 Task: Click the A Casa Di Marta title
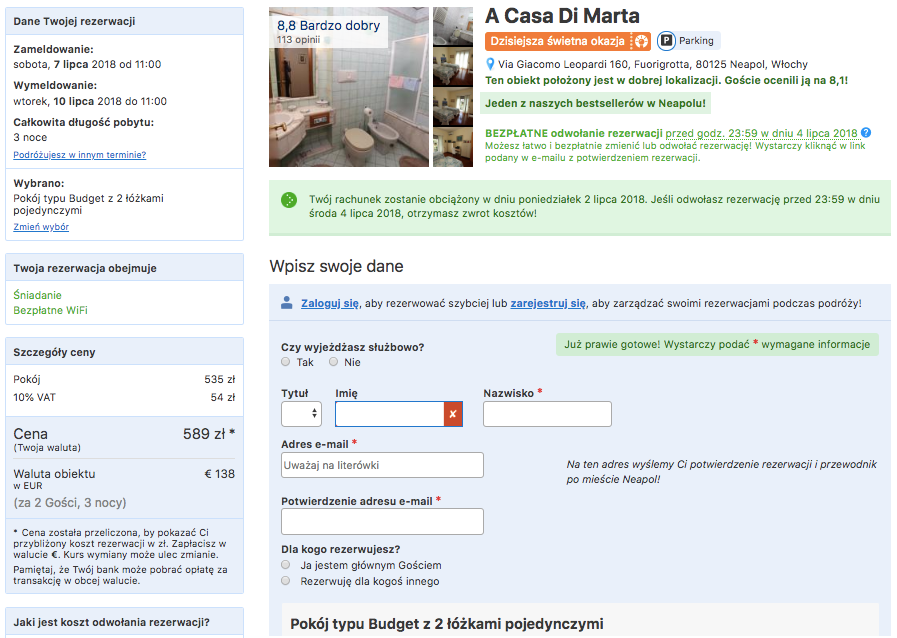(x=562, y=16)
